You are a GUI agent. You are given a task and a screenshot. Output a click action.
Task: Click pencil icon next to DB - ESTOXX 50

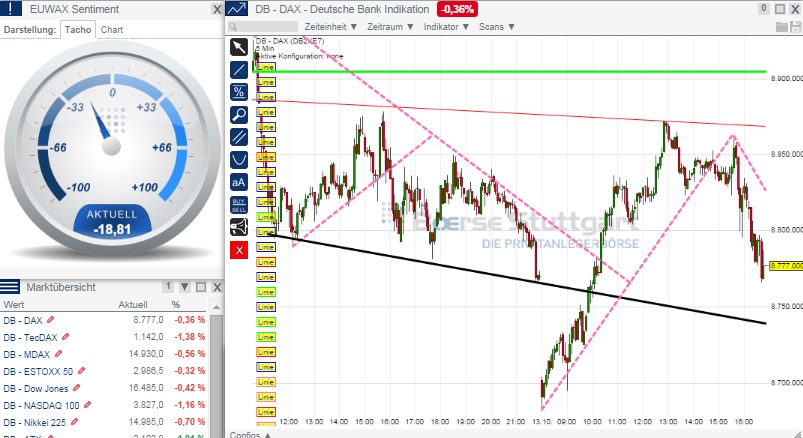click(81, 371)
